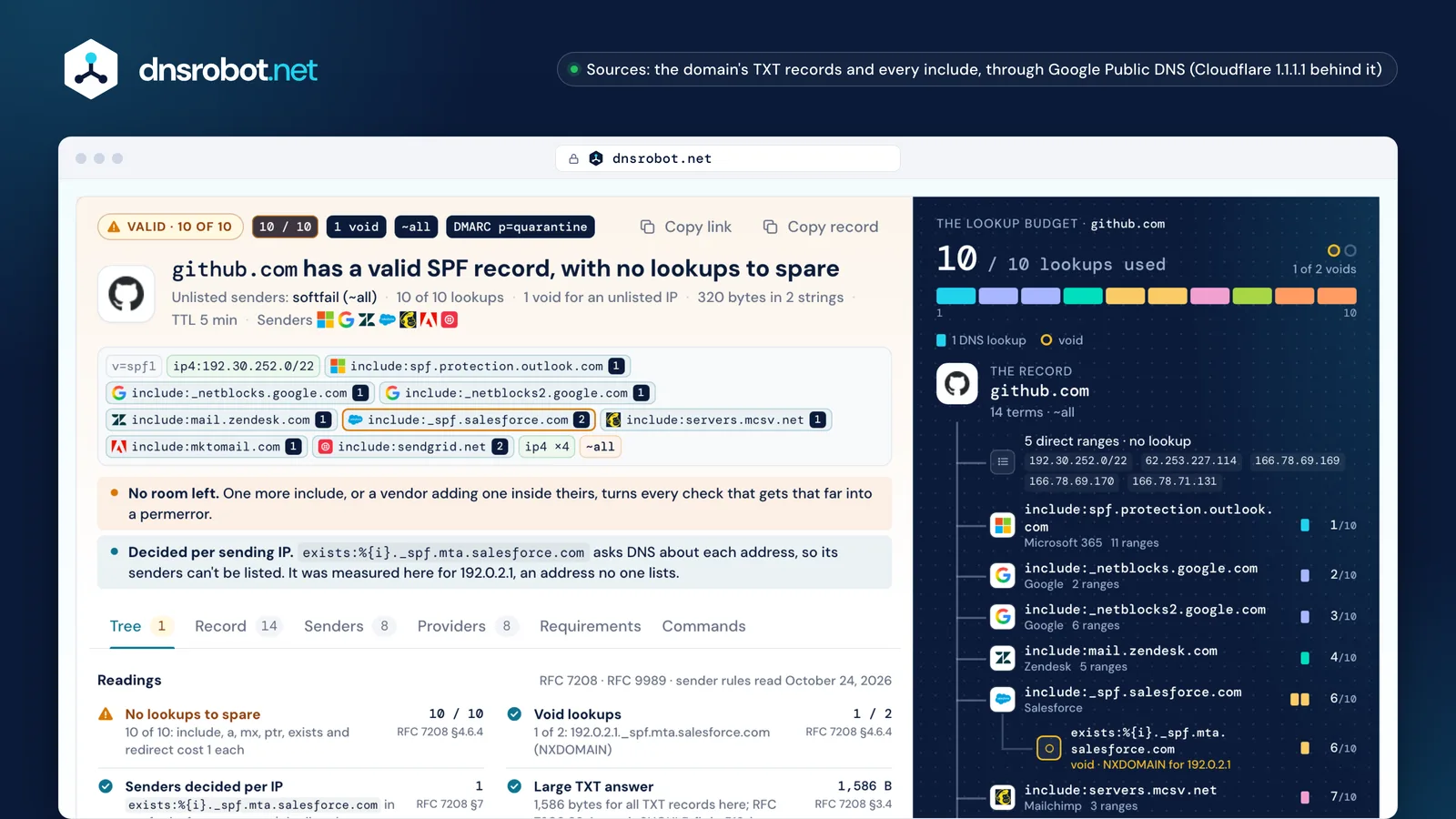Screen dimensions: 1456x819
Task: Click the first cyan lookup budget segment
Action: [x=955, y=296]
